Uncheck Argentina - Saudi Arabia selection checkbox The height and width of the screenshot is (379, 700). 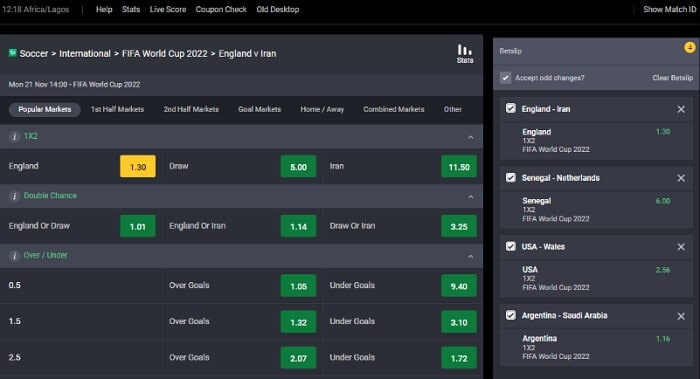pyautogui.click(x=511, y=315)
